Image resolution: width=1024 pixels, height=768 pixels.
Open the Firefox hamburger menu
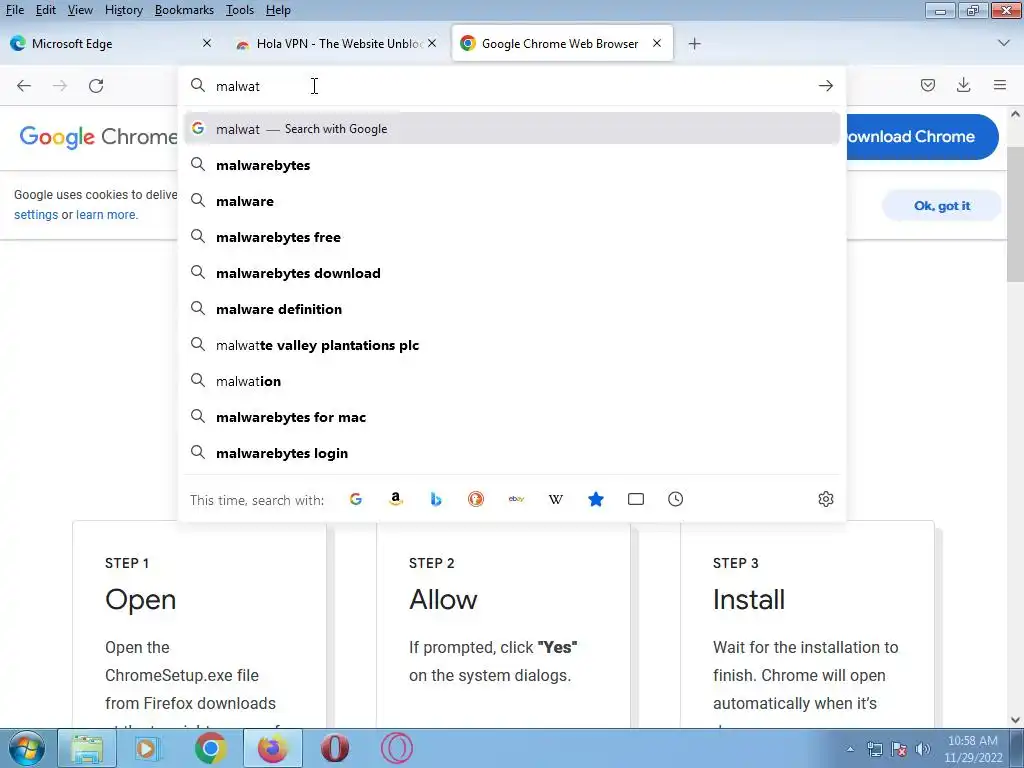tap(999, 85)
